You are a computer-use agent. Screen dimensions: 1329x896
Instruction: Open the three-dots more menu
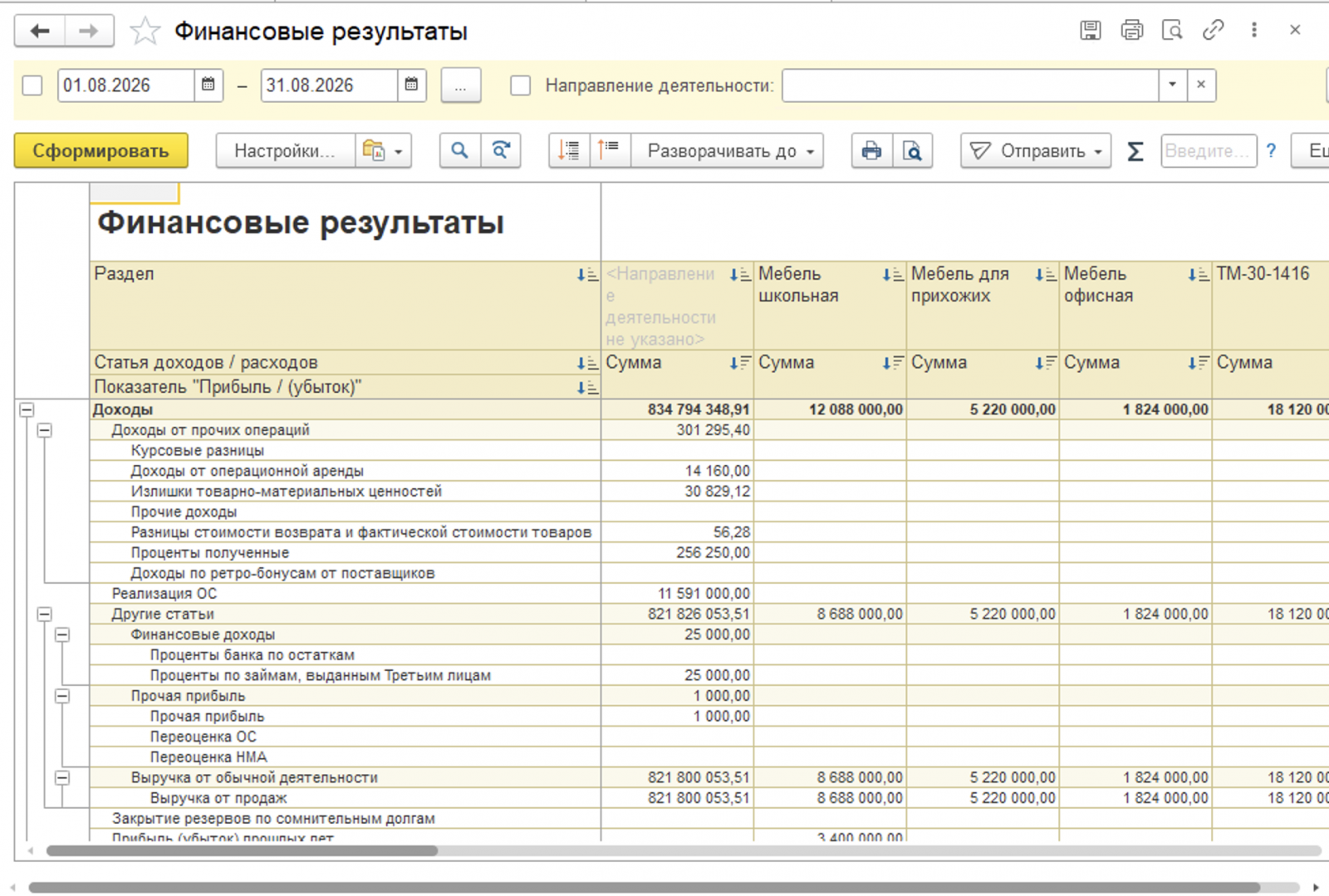coord(1254,31)
